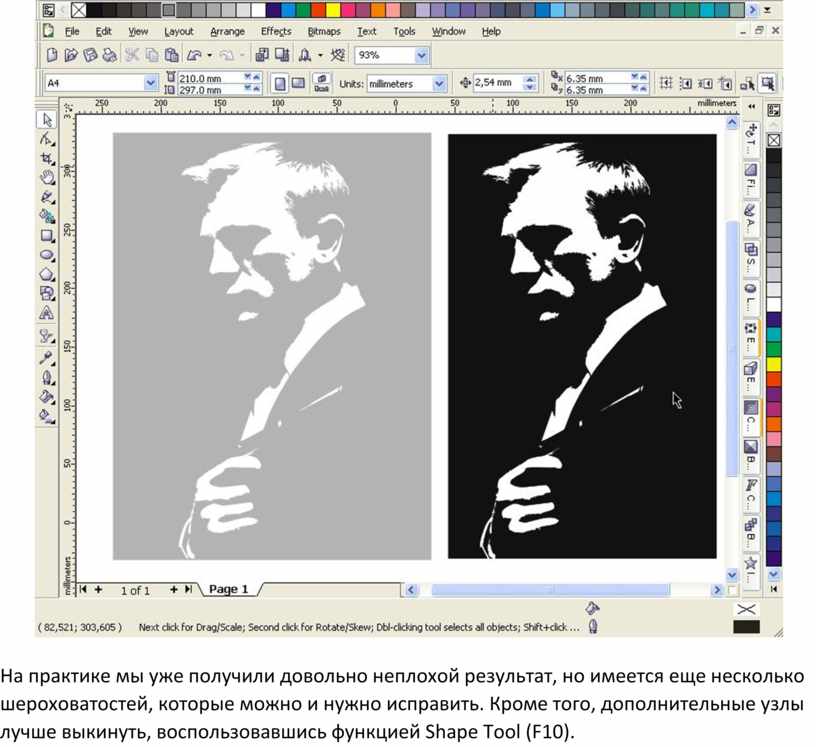Open the Layout menu
Screen dimensions: 816x747
point(178,31)
